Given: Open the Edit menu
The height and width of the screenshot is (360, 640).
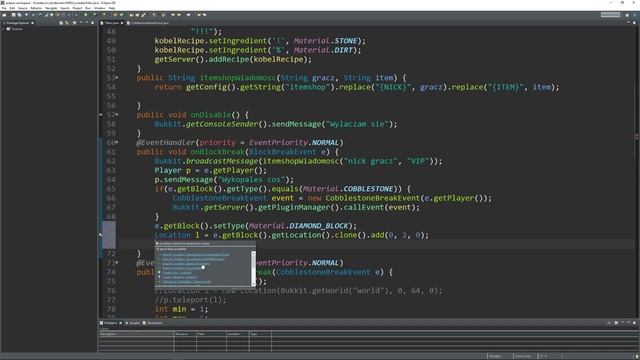Looking at the screenshot, I should [12, 8].
